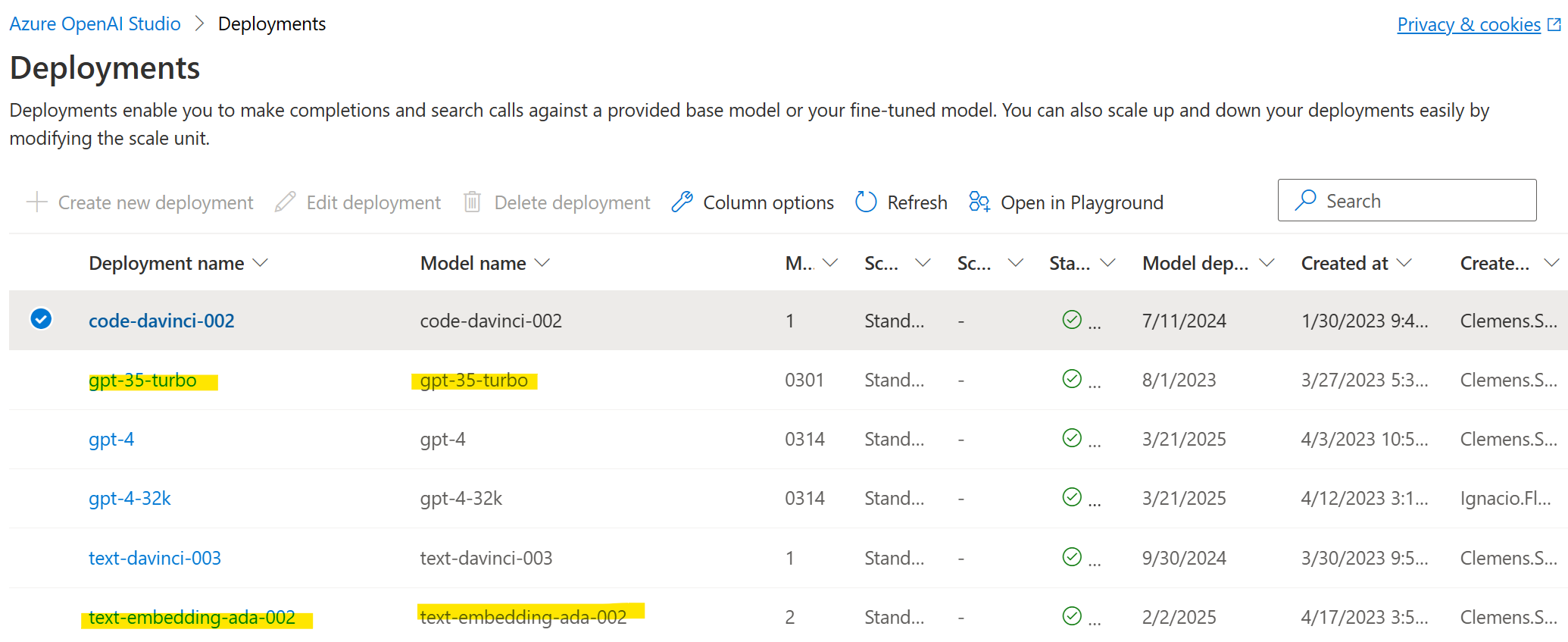Image resolution: width=1568 pixels, height=642 pixels.
Task: Click Delete deployment command label
Action: click(572, 202)
